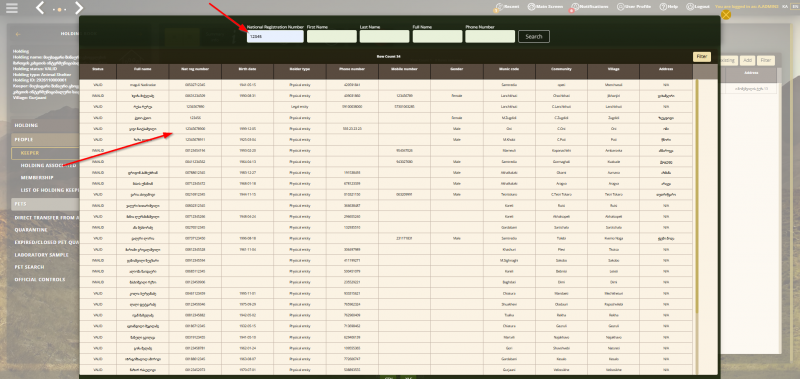Viewport: 800px width, 379px height.
Task: Open the hamburger menu icon
Action: pyautogui.click(x=11, y=8)
